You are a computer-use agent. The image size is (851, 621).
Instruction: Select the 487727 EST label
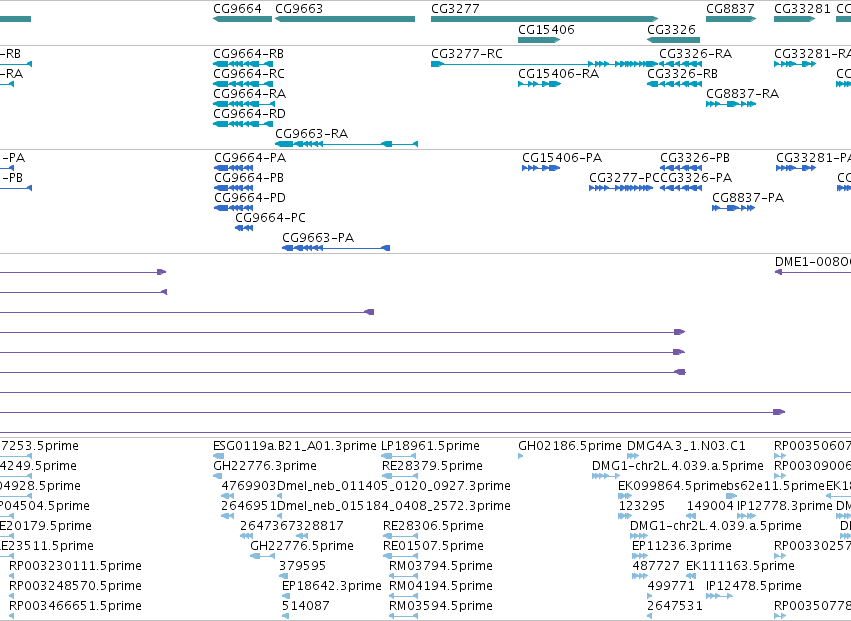(x=656, y=566)
